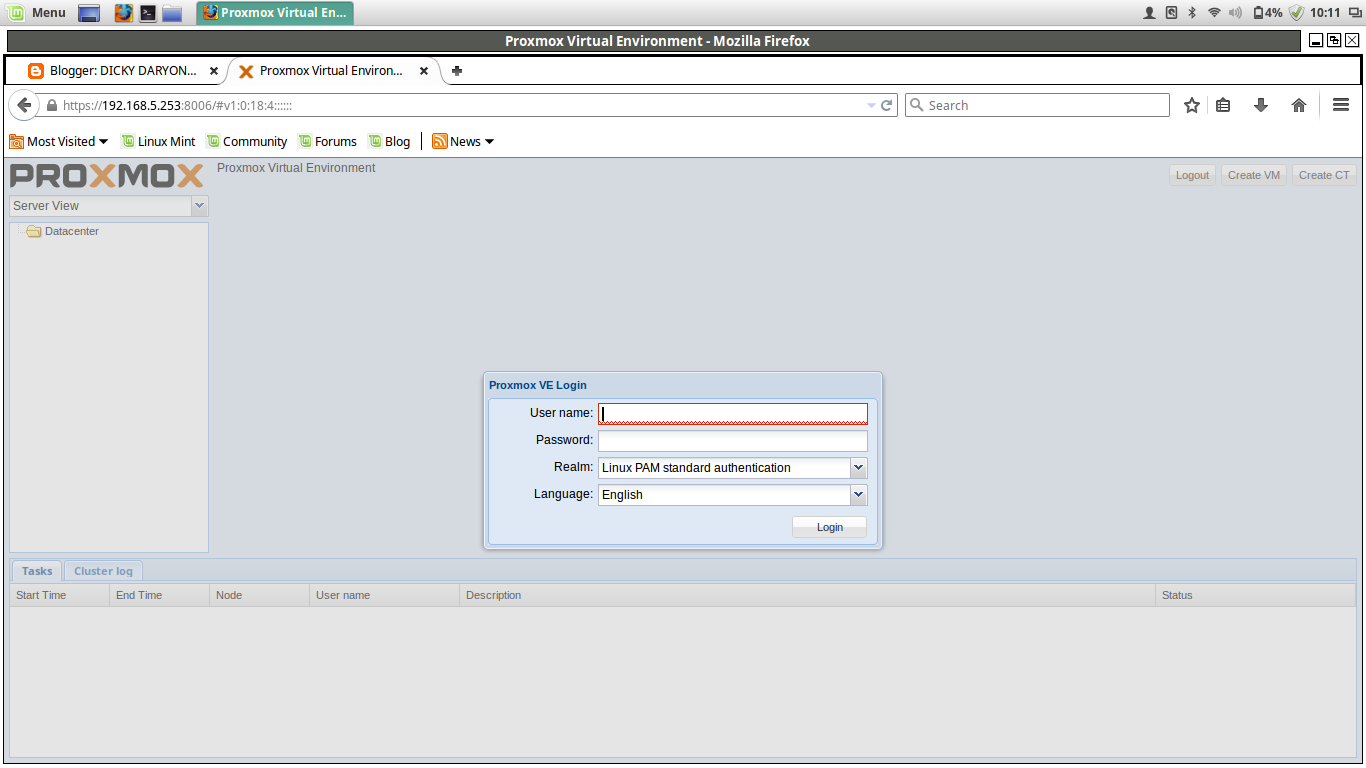The image size is (1366, 768).
Task: Click the volume icon in the tray
Action: (x=1233, y=13)
